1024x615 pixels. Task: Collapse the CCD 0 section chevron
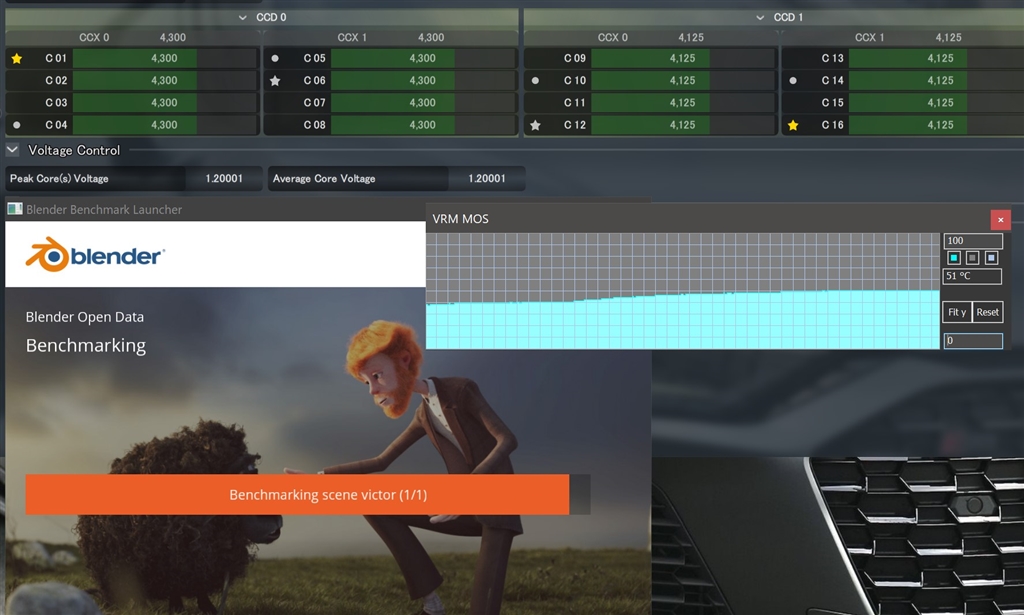(243, 18)
